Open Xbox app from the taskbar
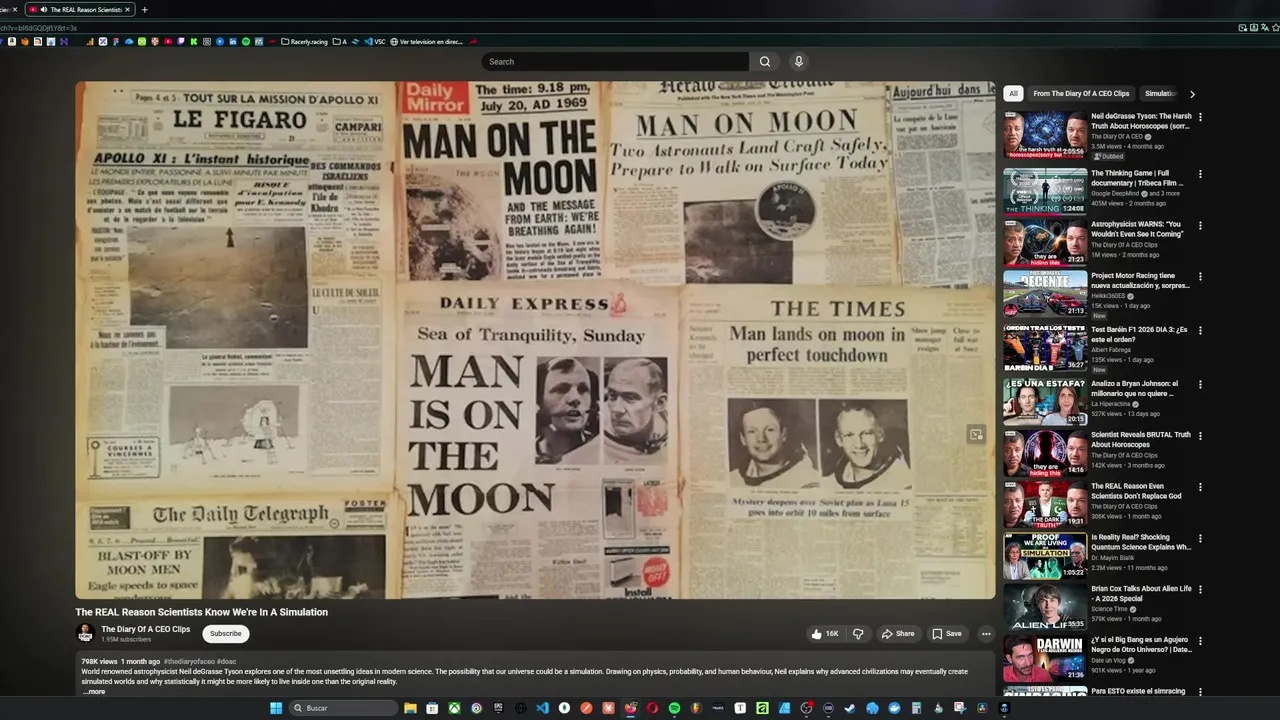 (454, 708)
